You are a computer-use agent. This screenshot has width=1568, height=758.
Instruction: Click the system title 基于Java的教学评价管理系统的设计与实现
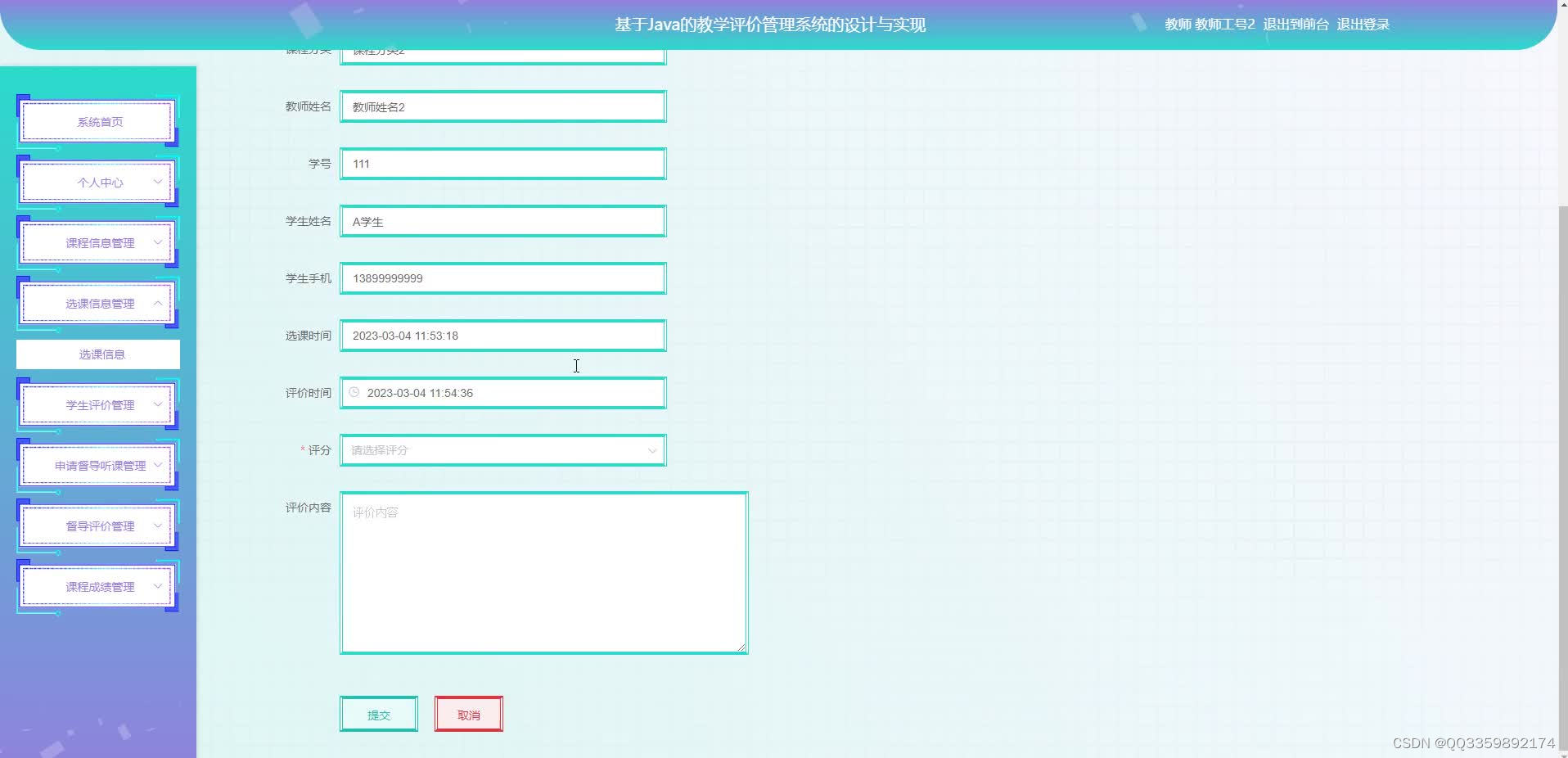coord(770,25)
